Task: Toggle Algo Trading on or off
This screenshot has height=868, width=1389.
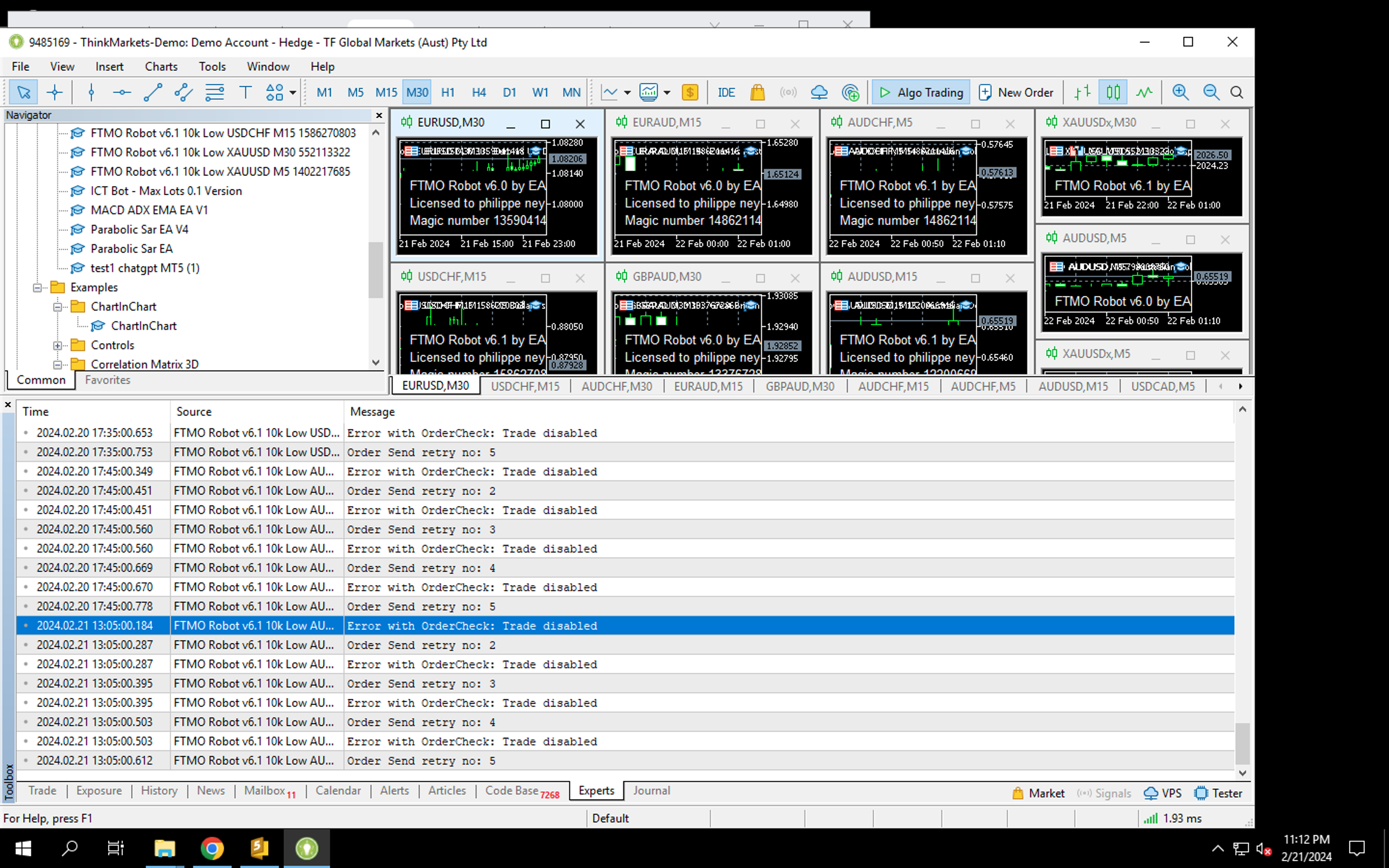Action: [921, 93]
